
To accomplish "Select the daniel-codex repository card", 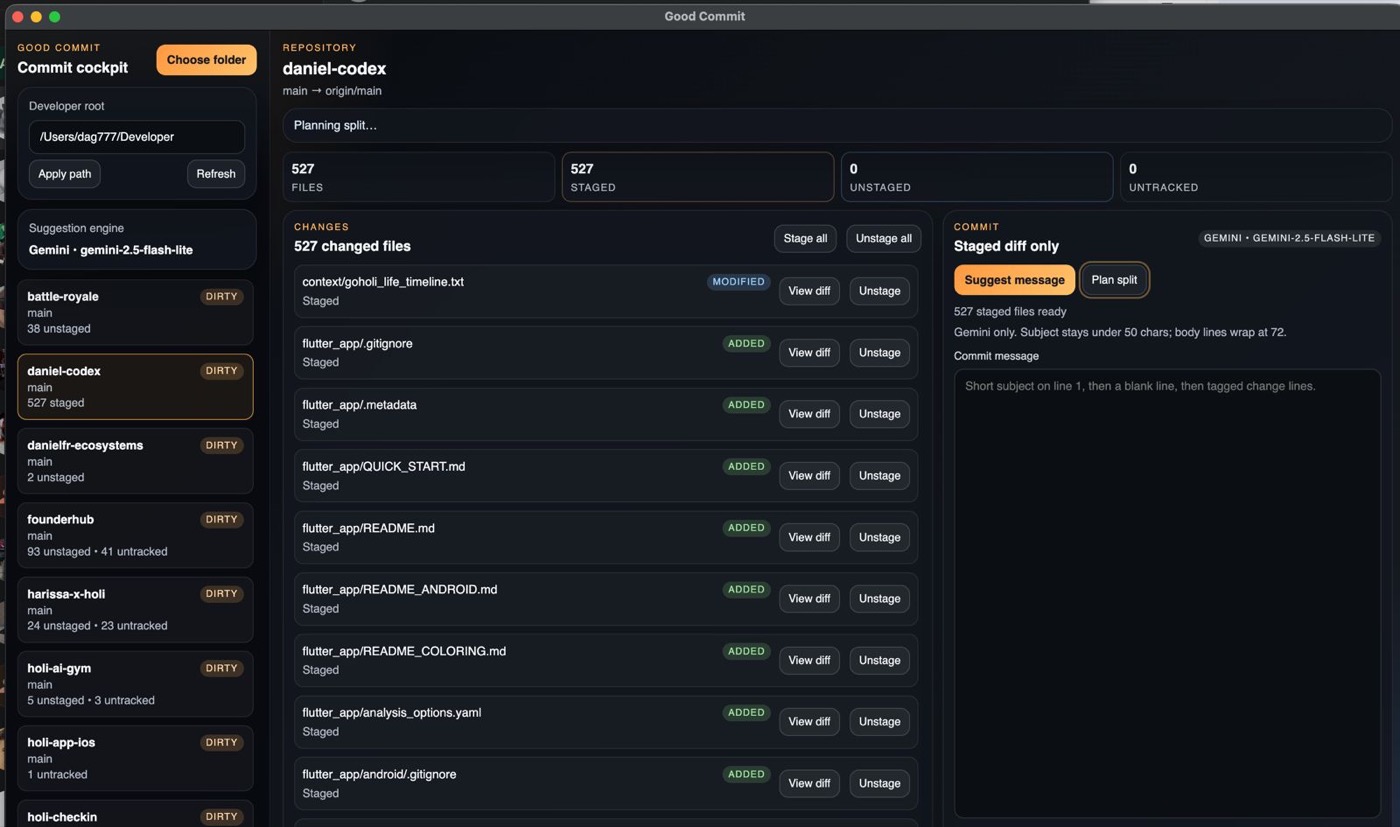I will pyautogui.click(x=136, y=386).
